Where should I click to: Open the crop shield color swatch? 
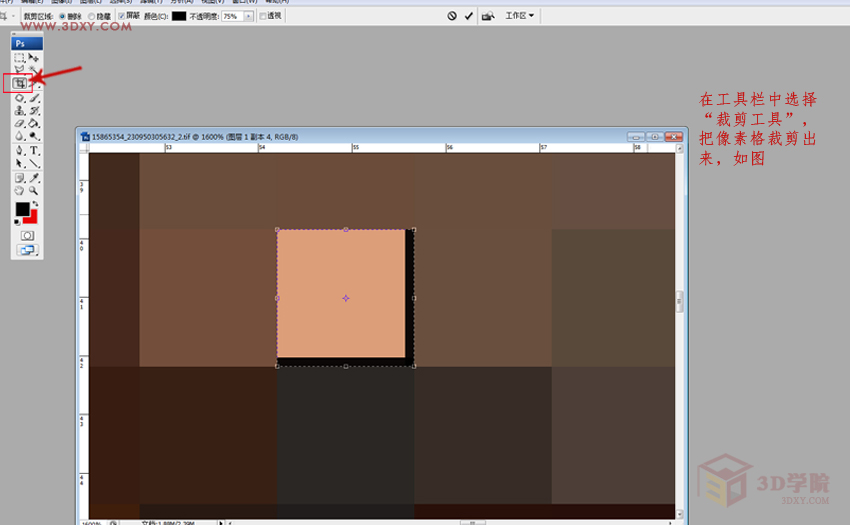pyautogui.click(x=179, y=16)
